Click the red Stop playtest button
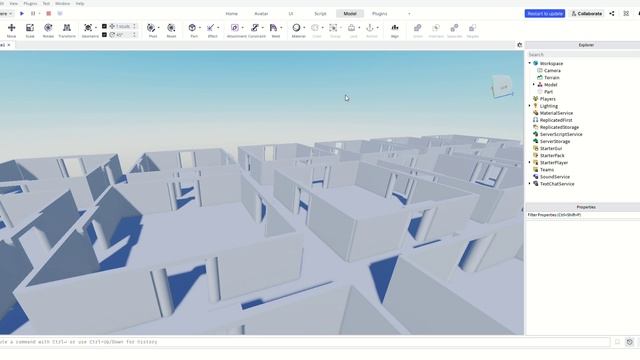The image size is (640, 360). 49,13
